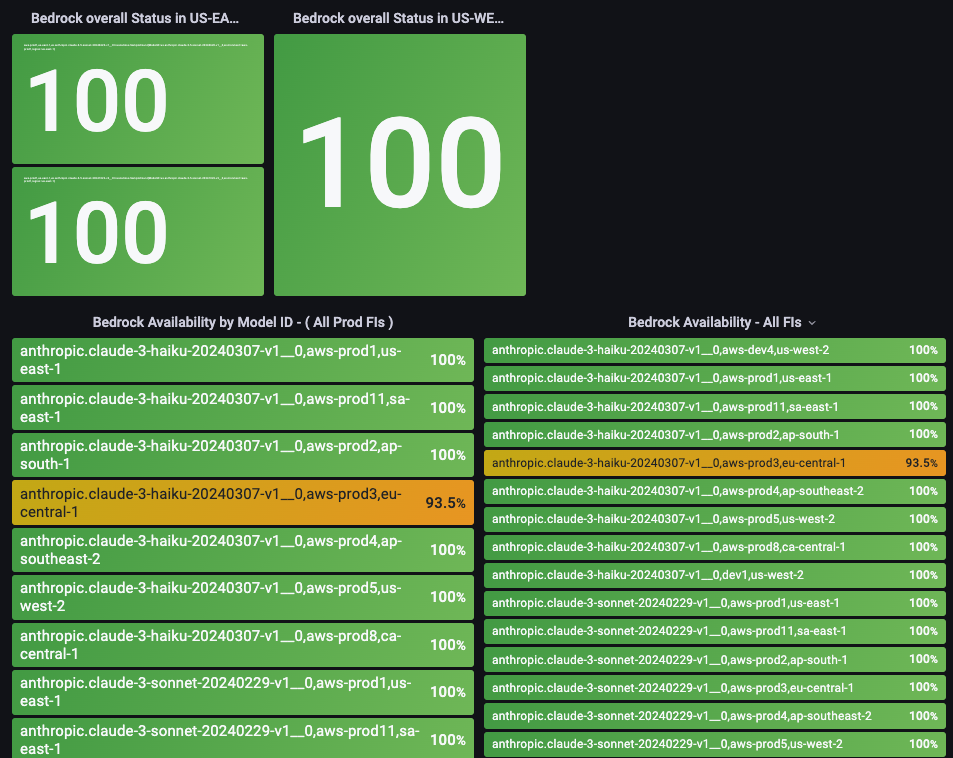This screenshot has height=758, width=953.
Task: Select haiku aws-prod4,ap-southeast-2 row in By Model ID panel
Action: [x=243, y=550]
